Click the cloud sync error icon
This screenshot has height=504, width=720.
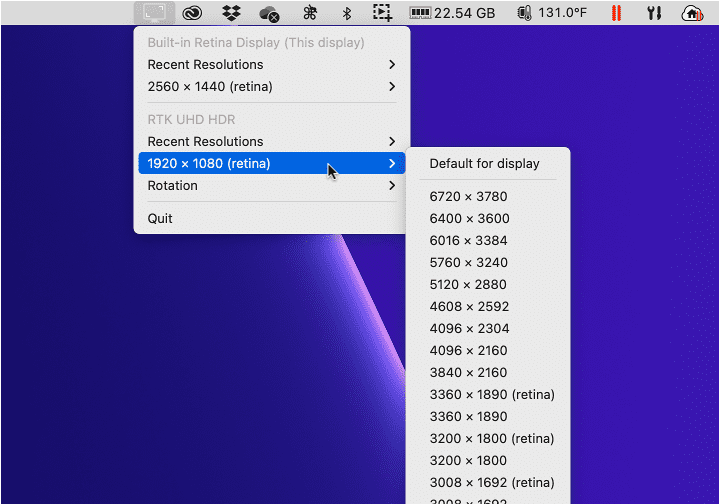coord(269,13)
